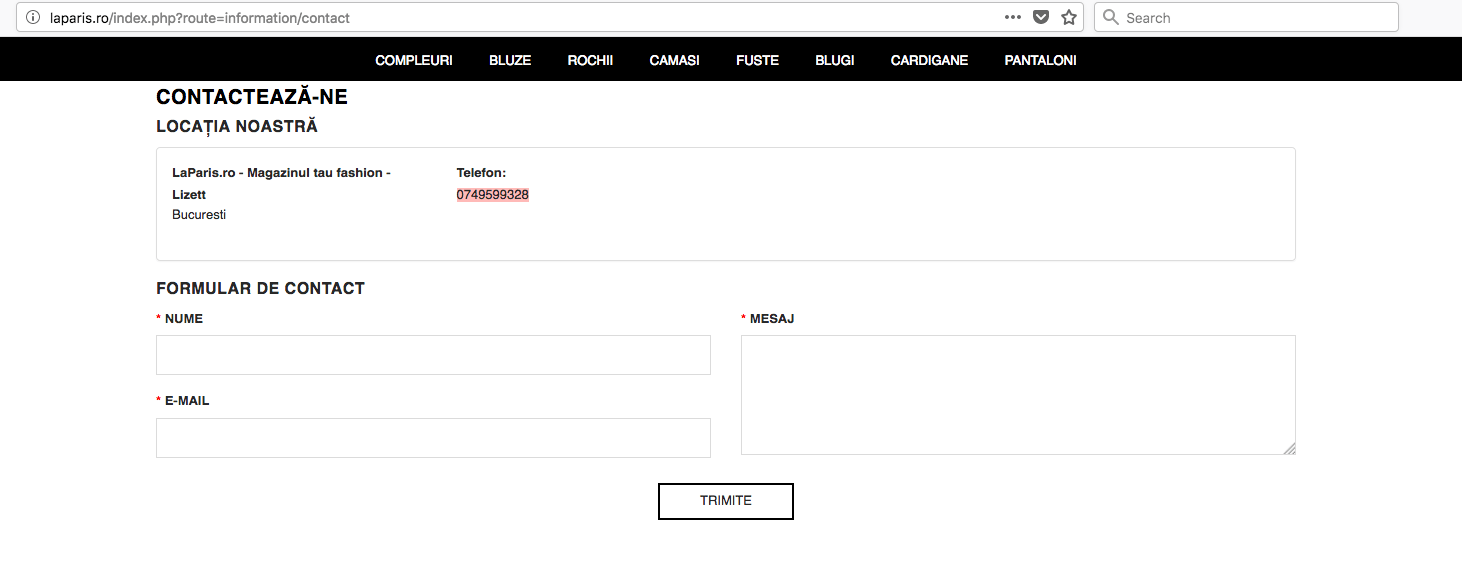The image size is (1462, 574).
Task: Click the magnifier icon in search box
Action: pyautogui.click(x=1110, y=18)
